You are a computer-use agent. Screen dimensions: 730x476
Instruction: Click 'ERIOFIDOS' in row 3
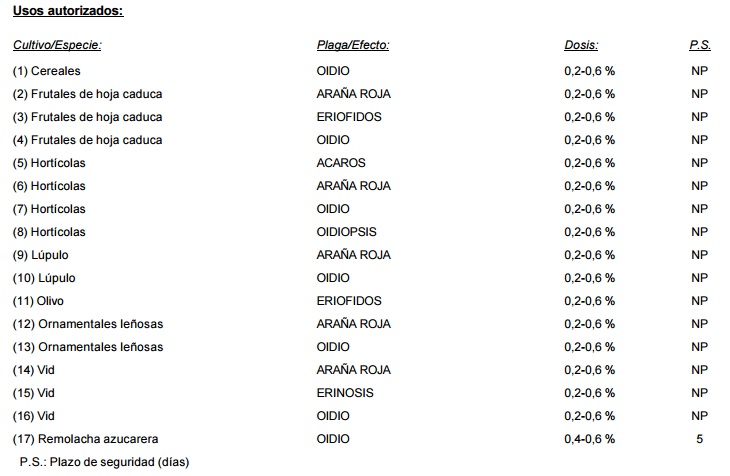(x=349, y=117)
